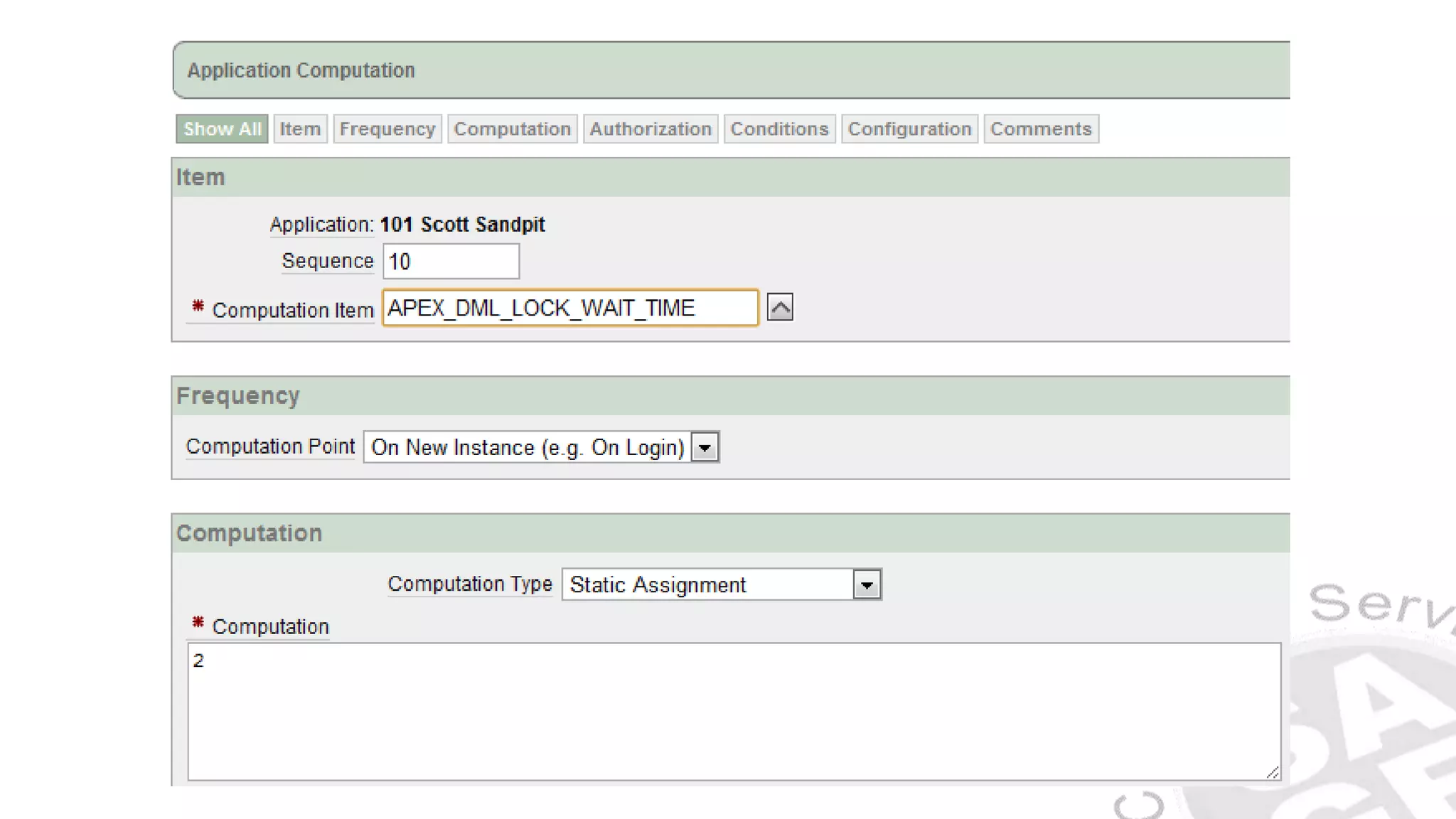Click the Show All tab
This screenshot has width=1456, height=819.
pyautogui.click(x=222, y=129)
